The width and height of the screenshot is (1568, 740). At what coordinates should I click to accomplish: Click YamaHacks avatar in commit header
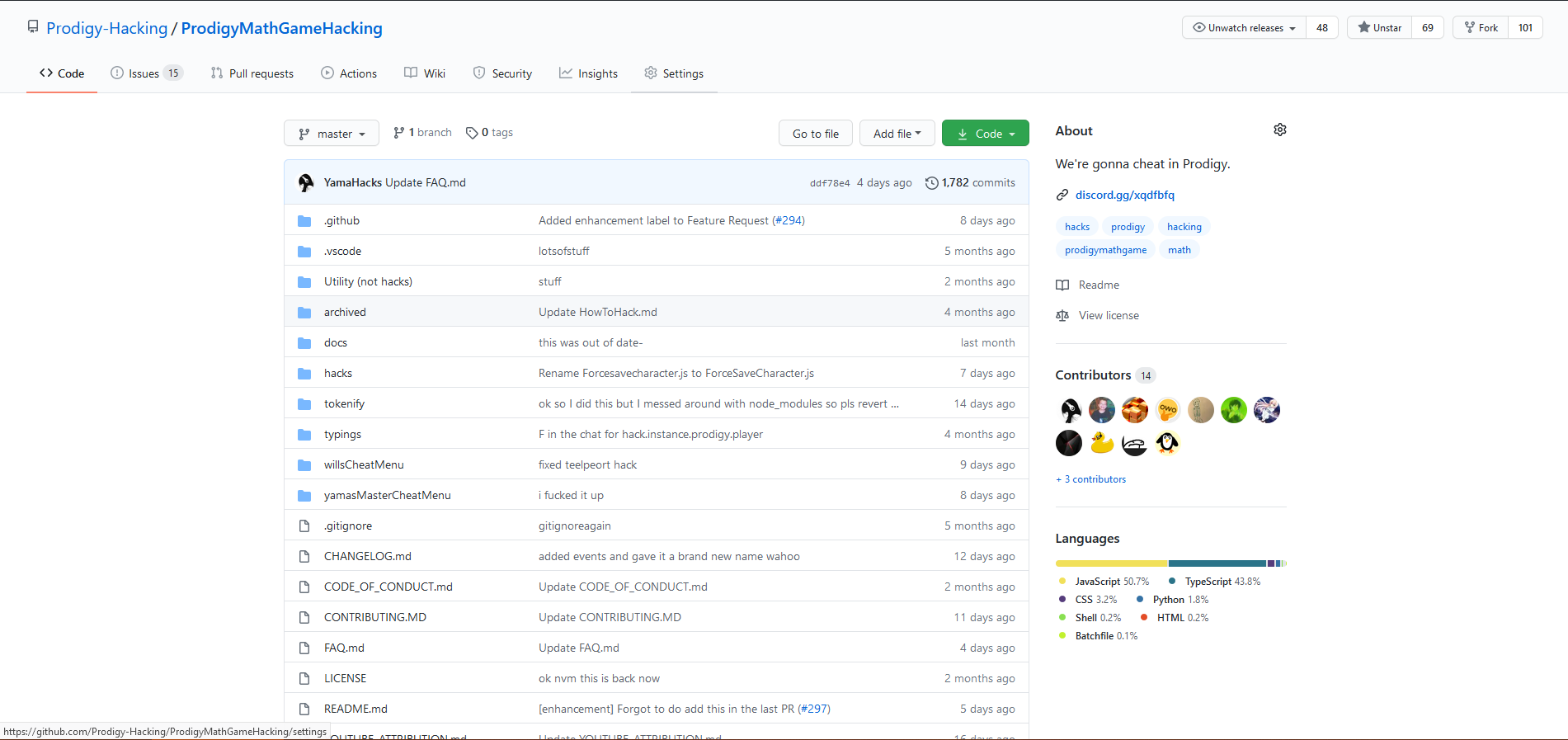[306, 182]
